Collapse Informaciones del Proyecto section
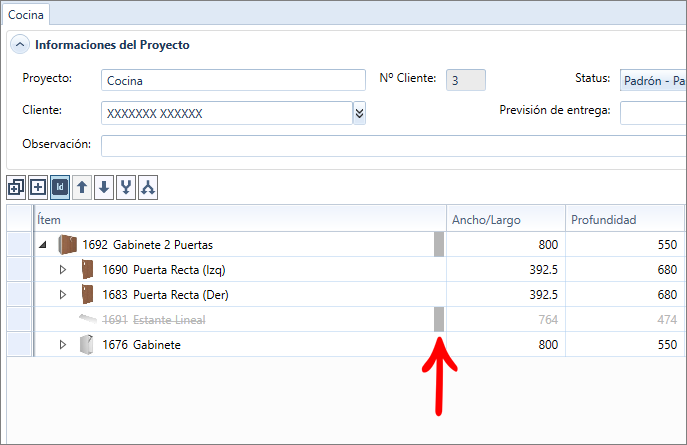The width and height of the screenshot is (687, 445). pos(20,45)
